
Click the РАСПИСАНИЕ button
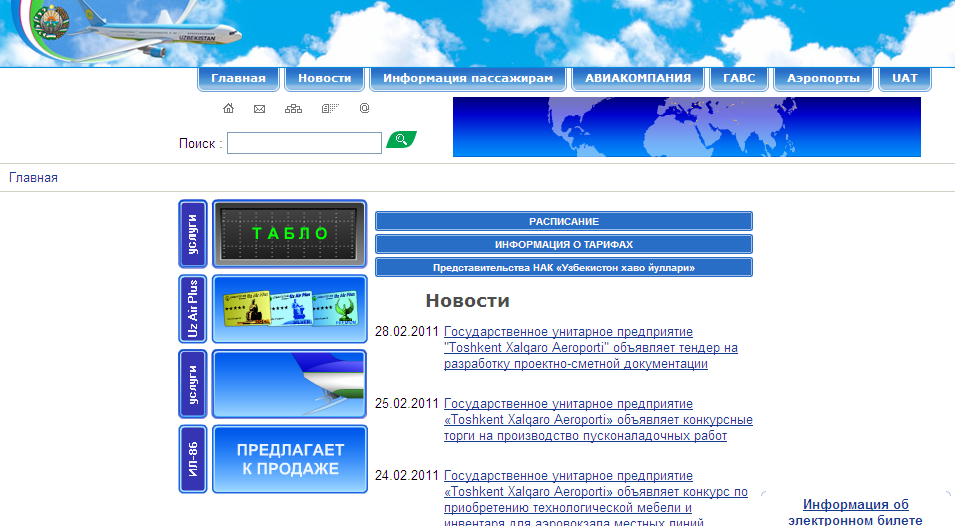coord(564,222)
